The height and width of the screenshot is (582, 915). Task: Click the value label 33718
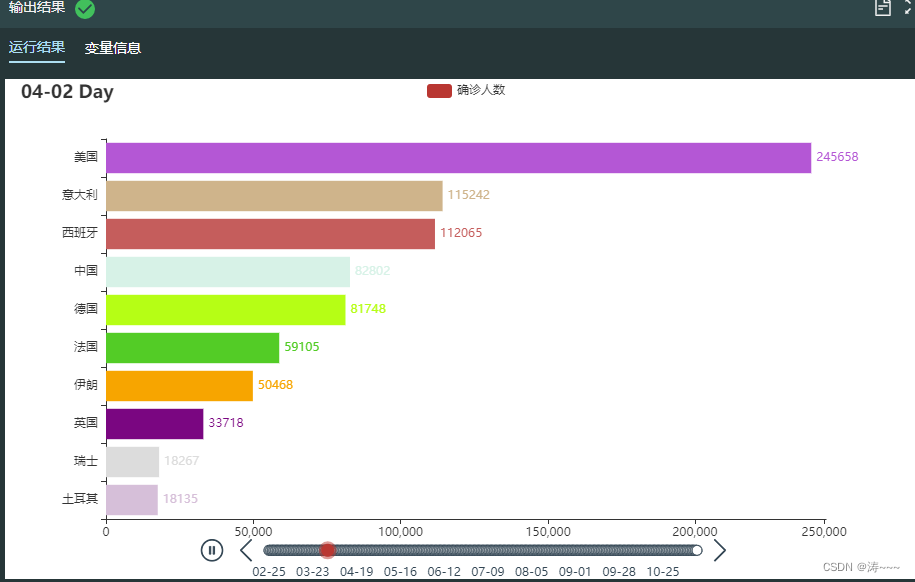click(226, 422)
